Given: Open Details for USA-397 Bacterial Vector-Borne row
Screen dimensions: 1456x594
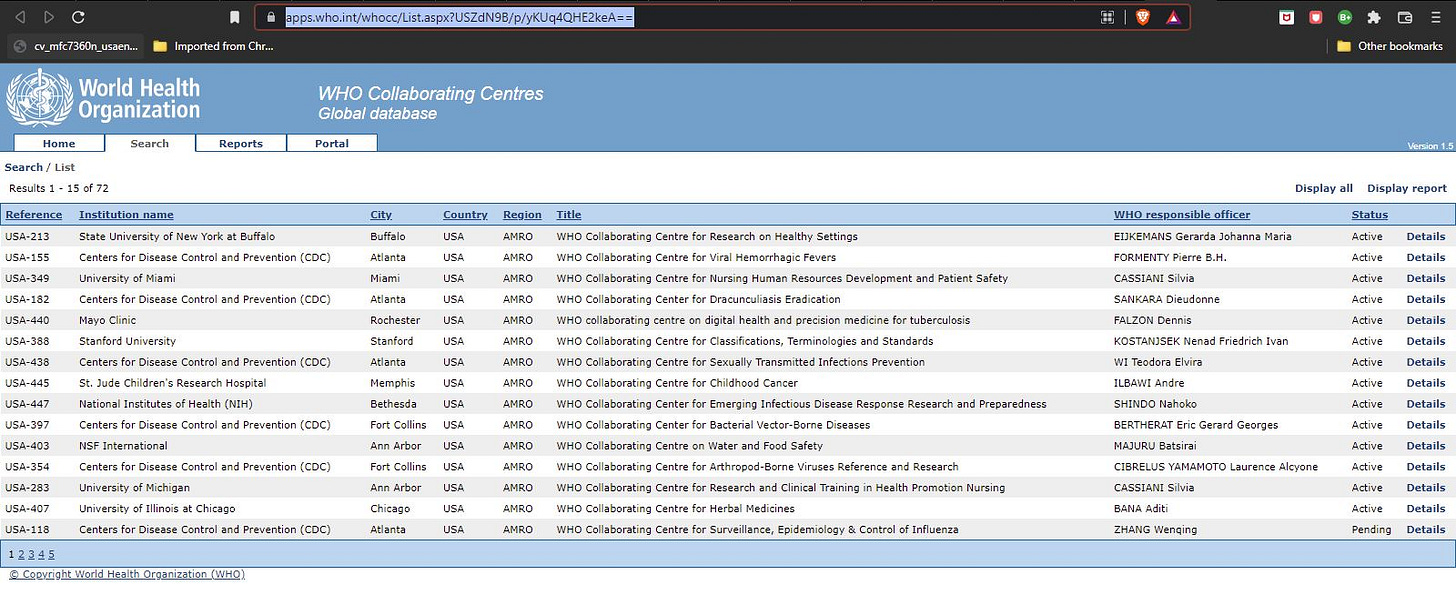Looking at the screenshot, I should tap(1426, 425).
